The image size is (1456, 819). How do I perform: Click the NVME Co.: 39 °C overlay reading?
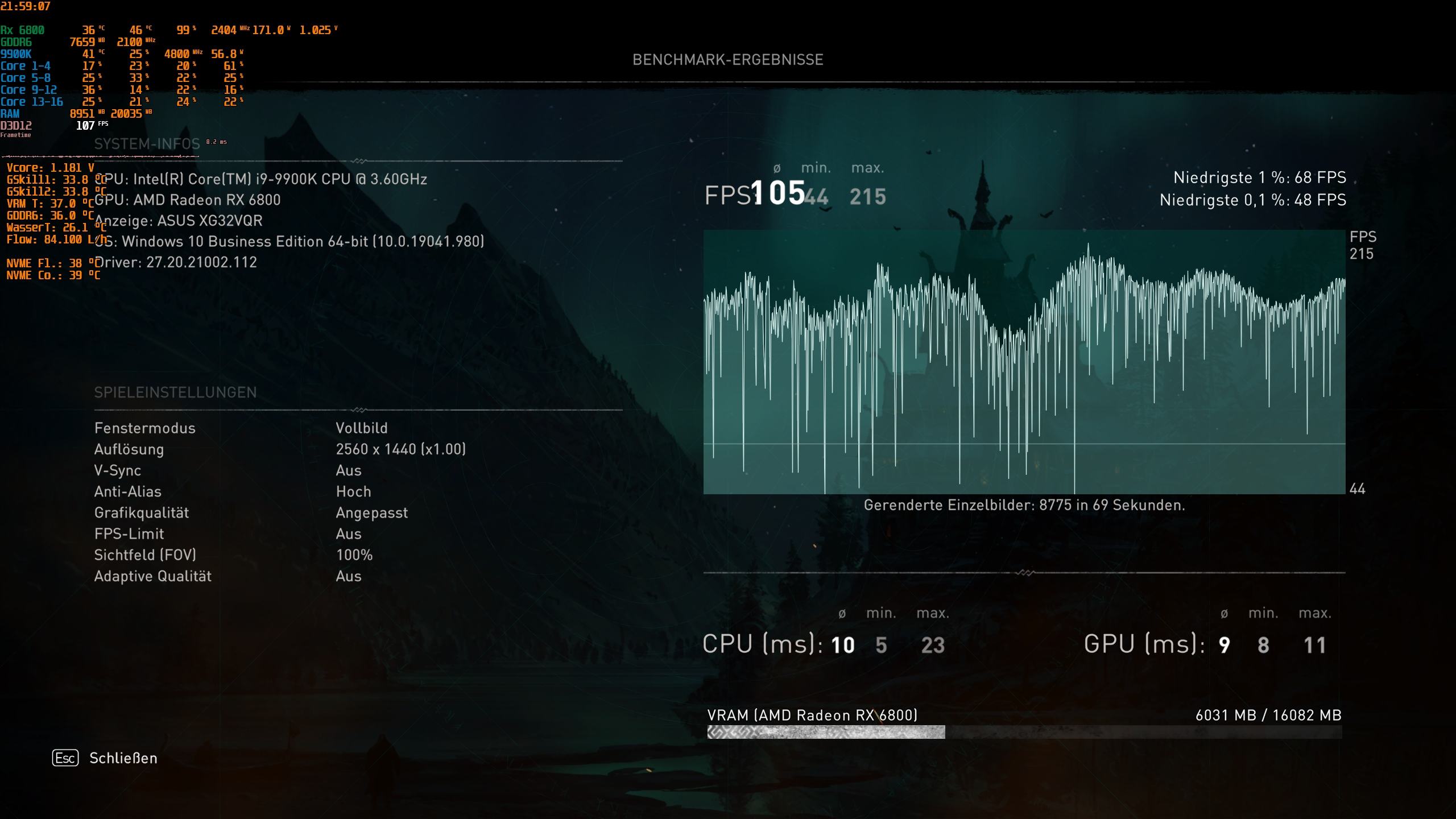(x=53, y=275)
